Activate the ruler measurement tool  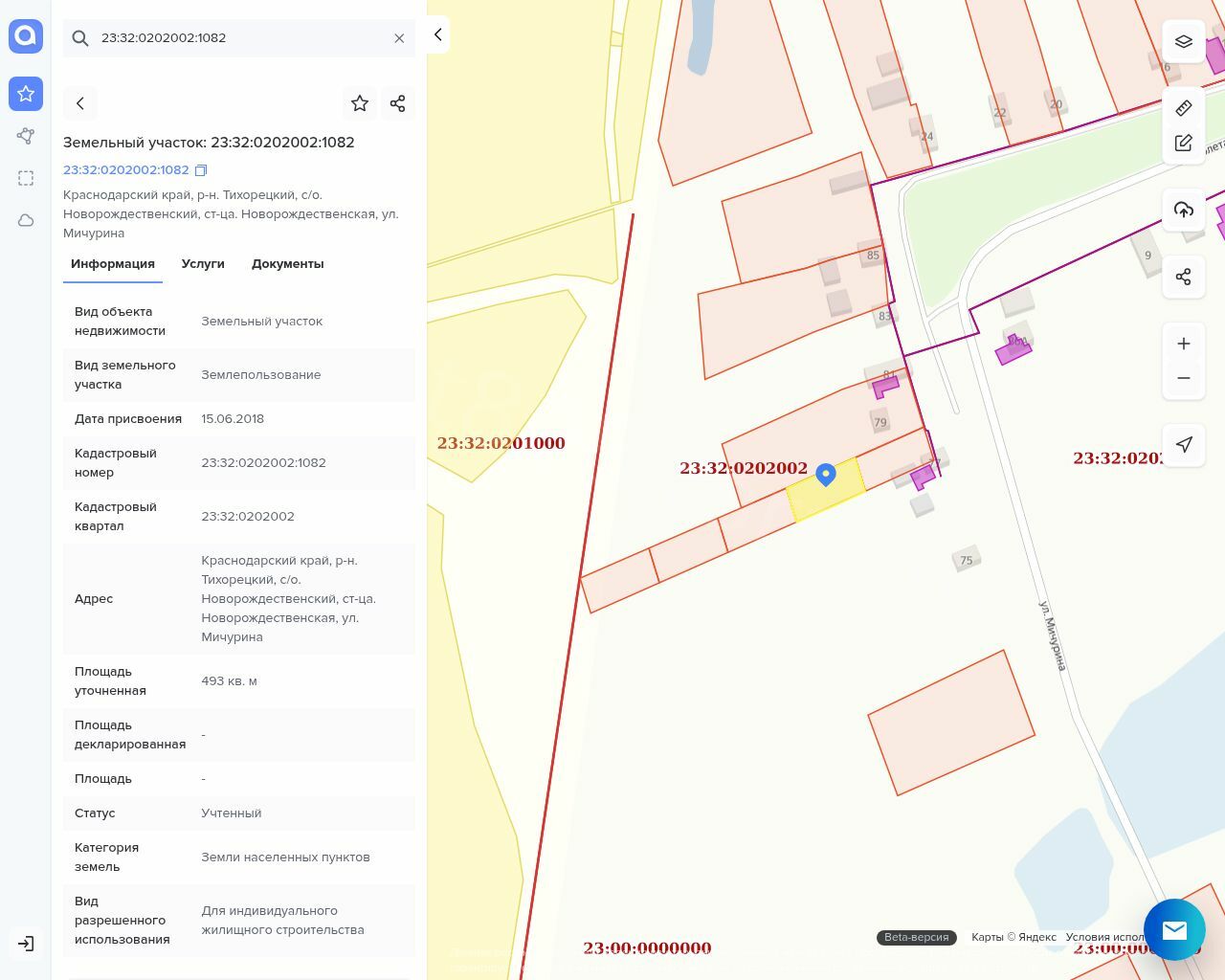1184,107
